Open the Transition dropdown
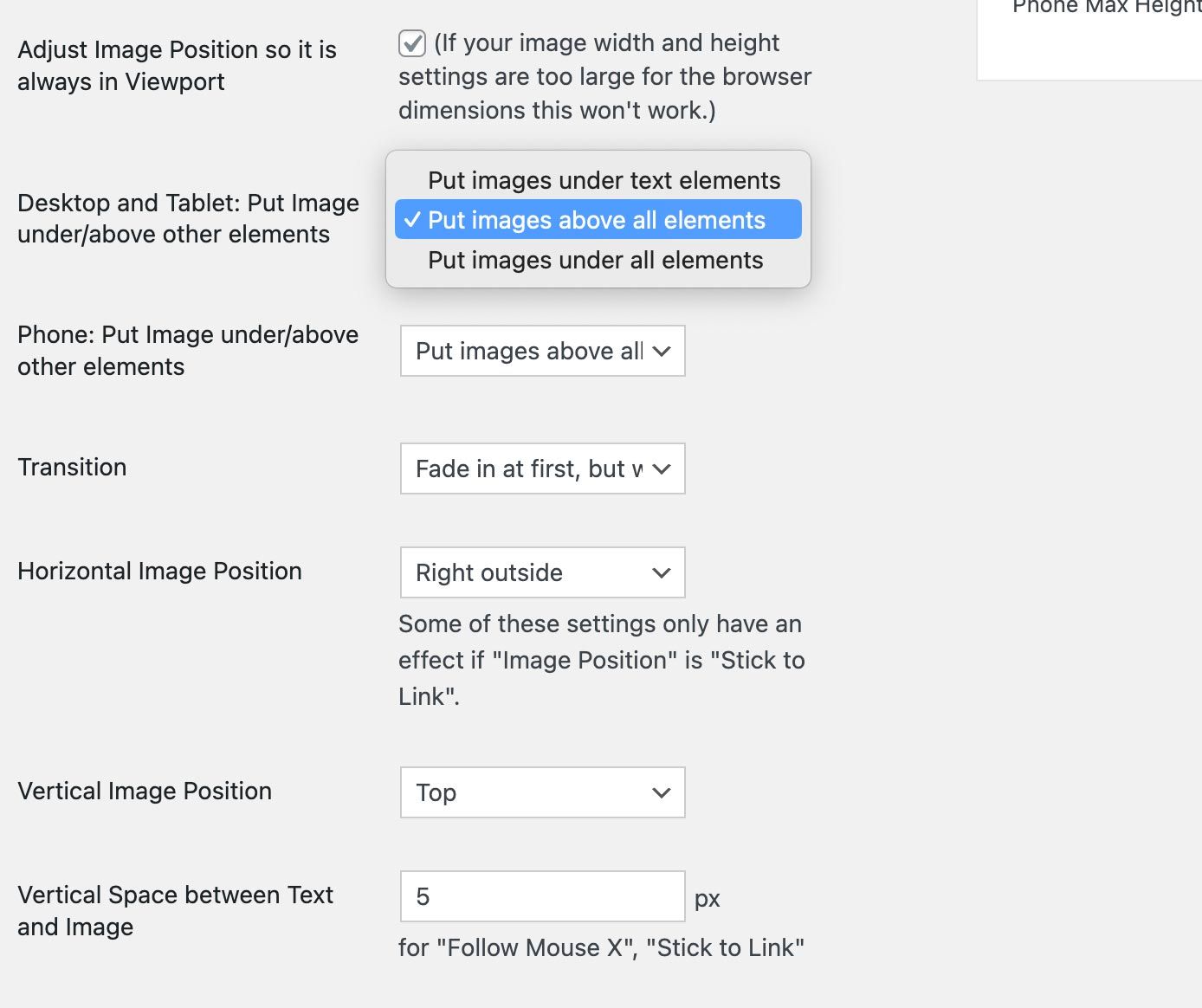Image resolution: width=1202 pixels, height=1008 pixels. (542, 468)
